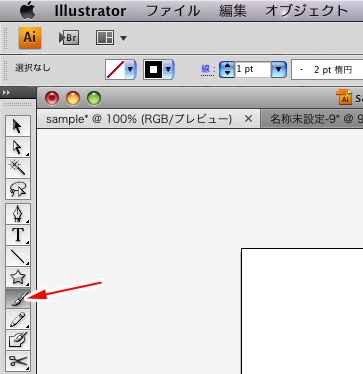This screenshot has width=363, height=374.
Task: Open the ファイル menu
Action: (173, 11)
